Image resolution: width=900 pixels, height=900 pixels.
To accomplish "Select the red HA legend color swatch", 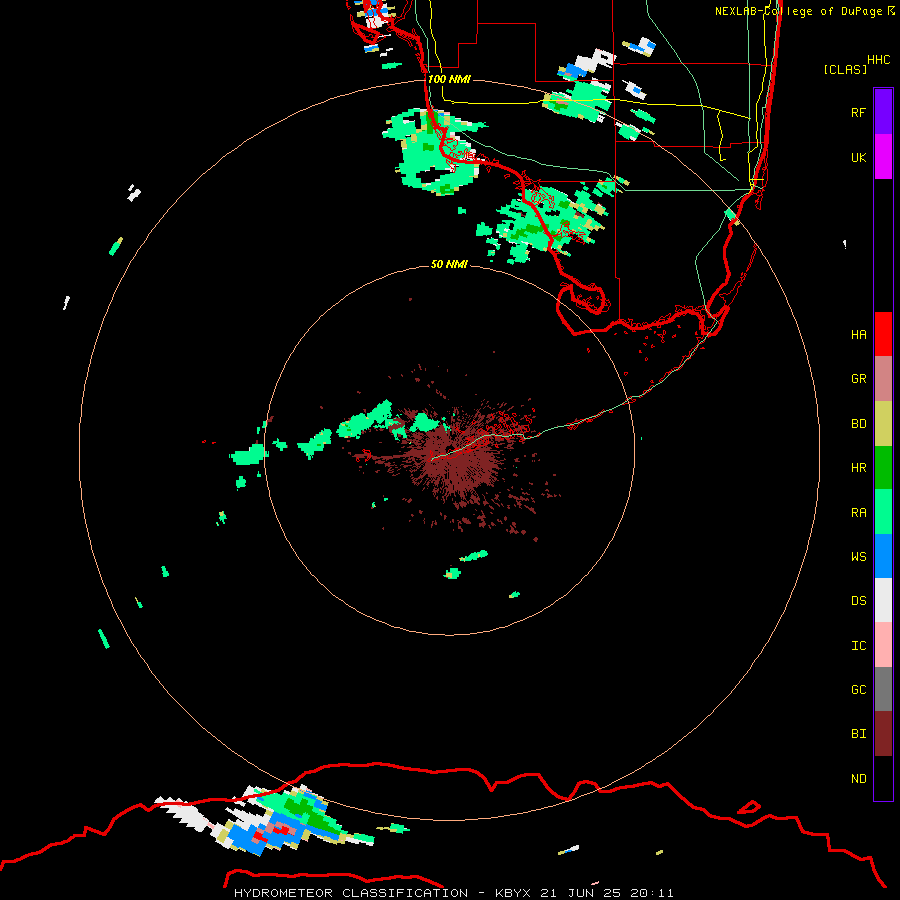I will click(x=883, y=334).
